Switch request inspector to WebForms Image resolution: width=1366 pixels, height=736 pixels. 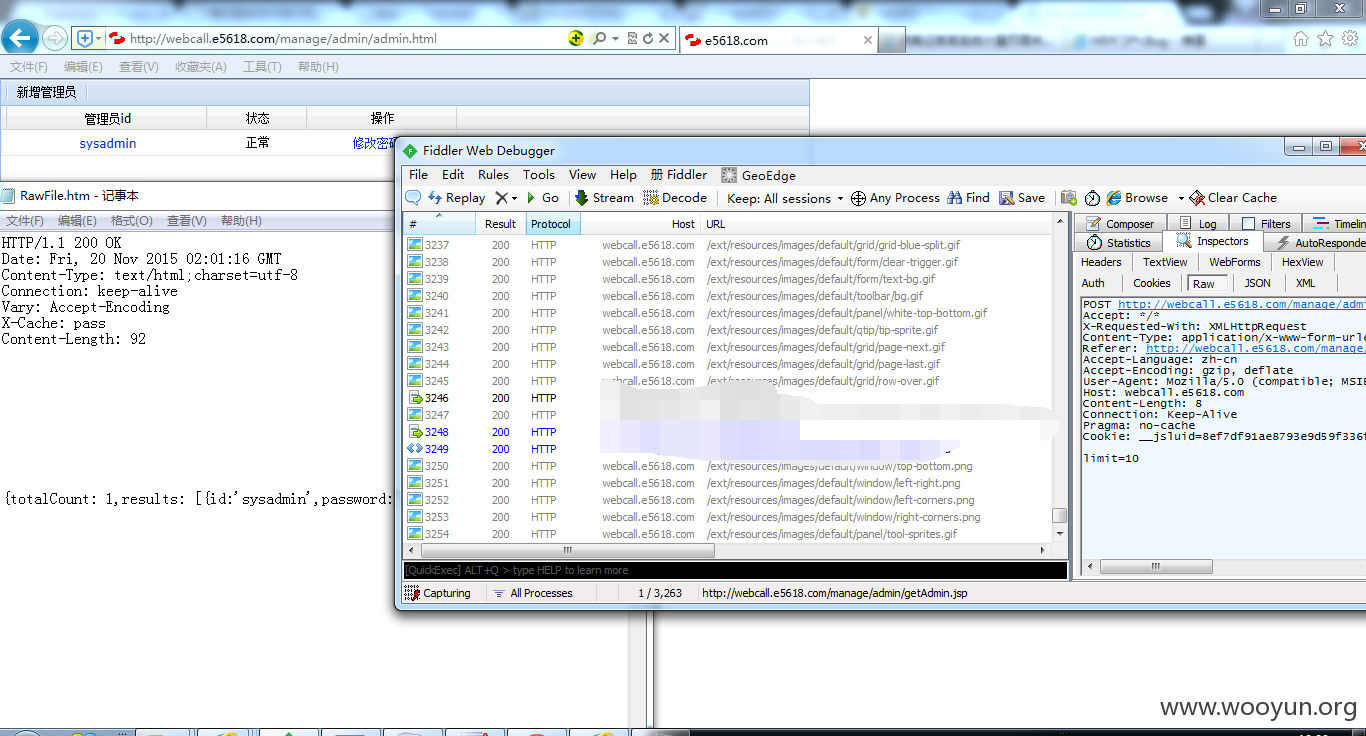1235,262
